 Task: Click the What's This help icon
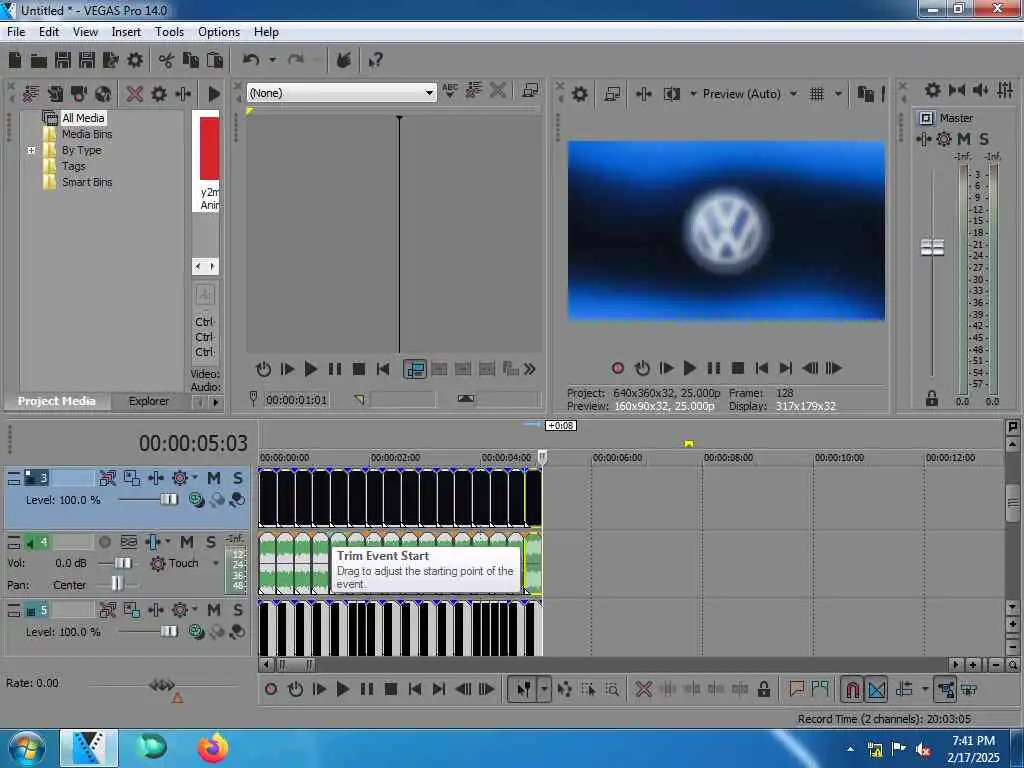point(376,61)
